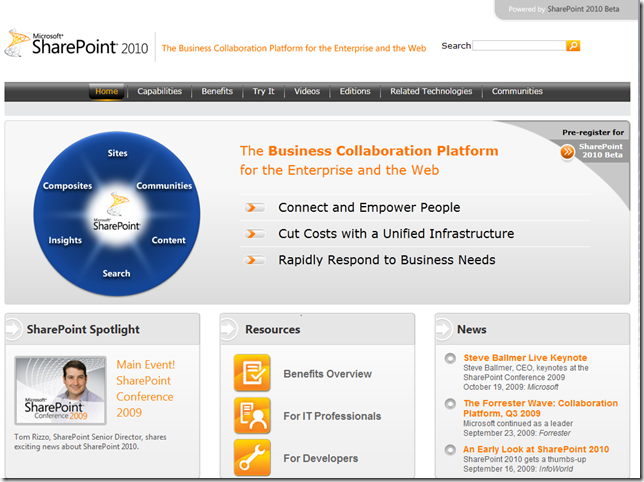Follow the SharePoint 2010 Beta pre-register link

coord(601,151)
